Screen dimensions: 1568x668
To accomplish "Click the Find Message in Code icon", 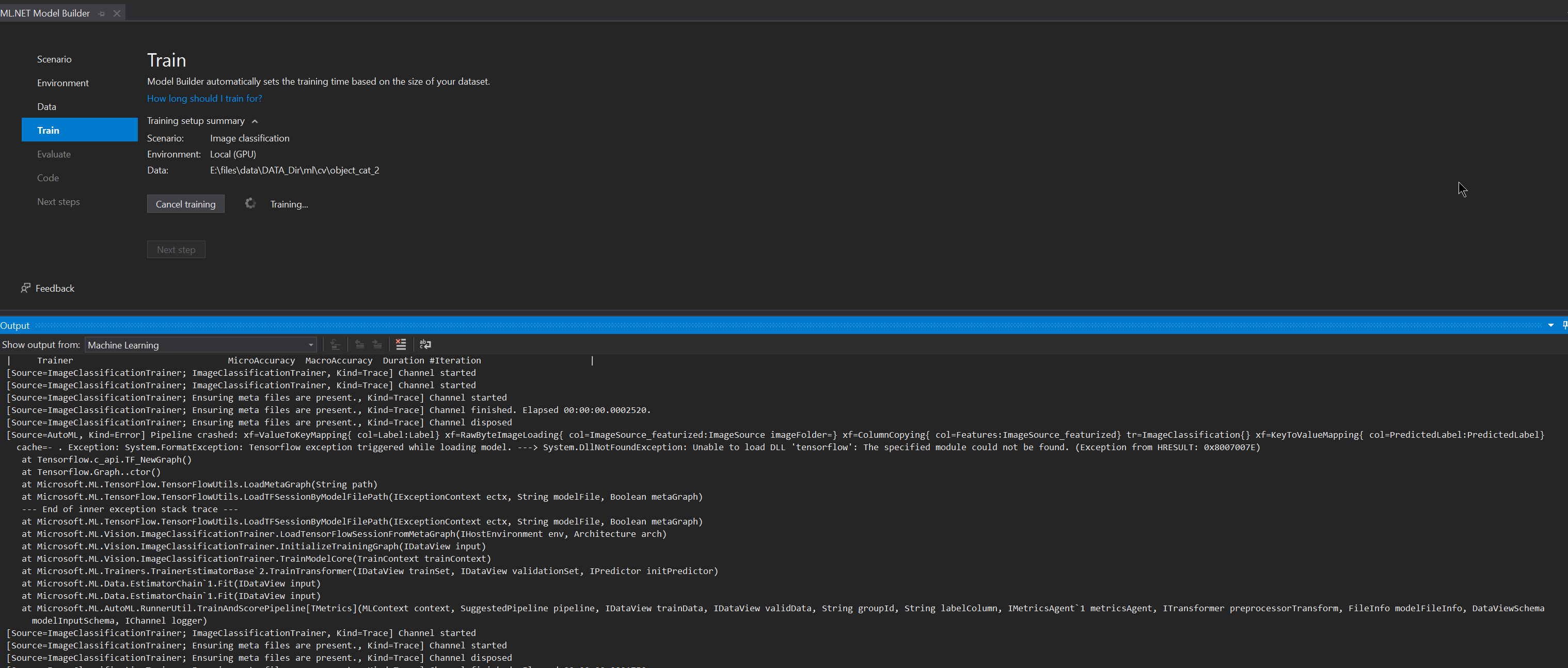I will click(x=335, y=344).
